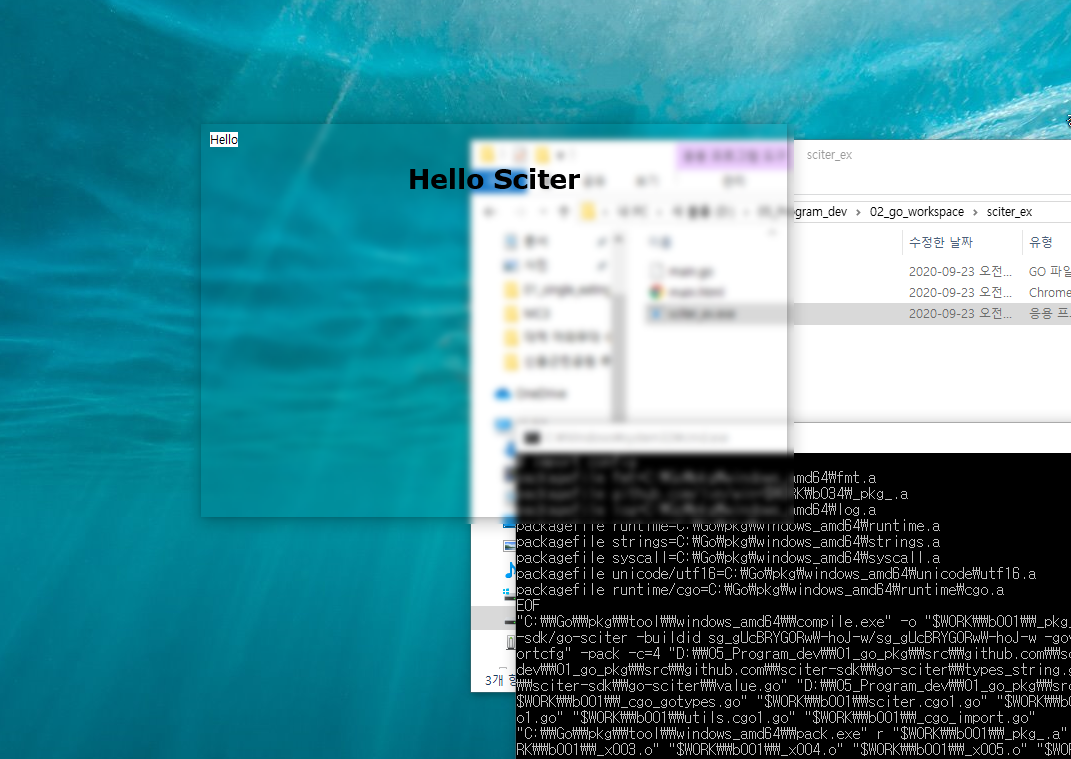Click the 'EOF' line in the console
Screen dimensions: 1071x759
point(528,606)
